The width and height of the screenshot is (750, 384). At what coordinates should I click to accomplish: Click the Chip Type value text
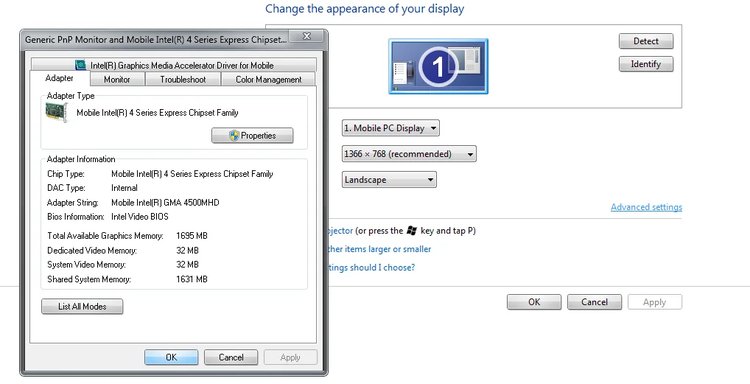[192, 174]
